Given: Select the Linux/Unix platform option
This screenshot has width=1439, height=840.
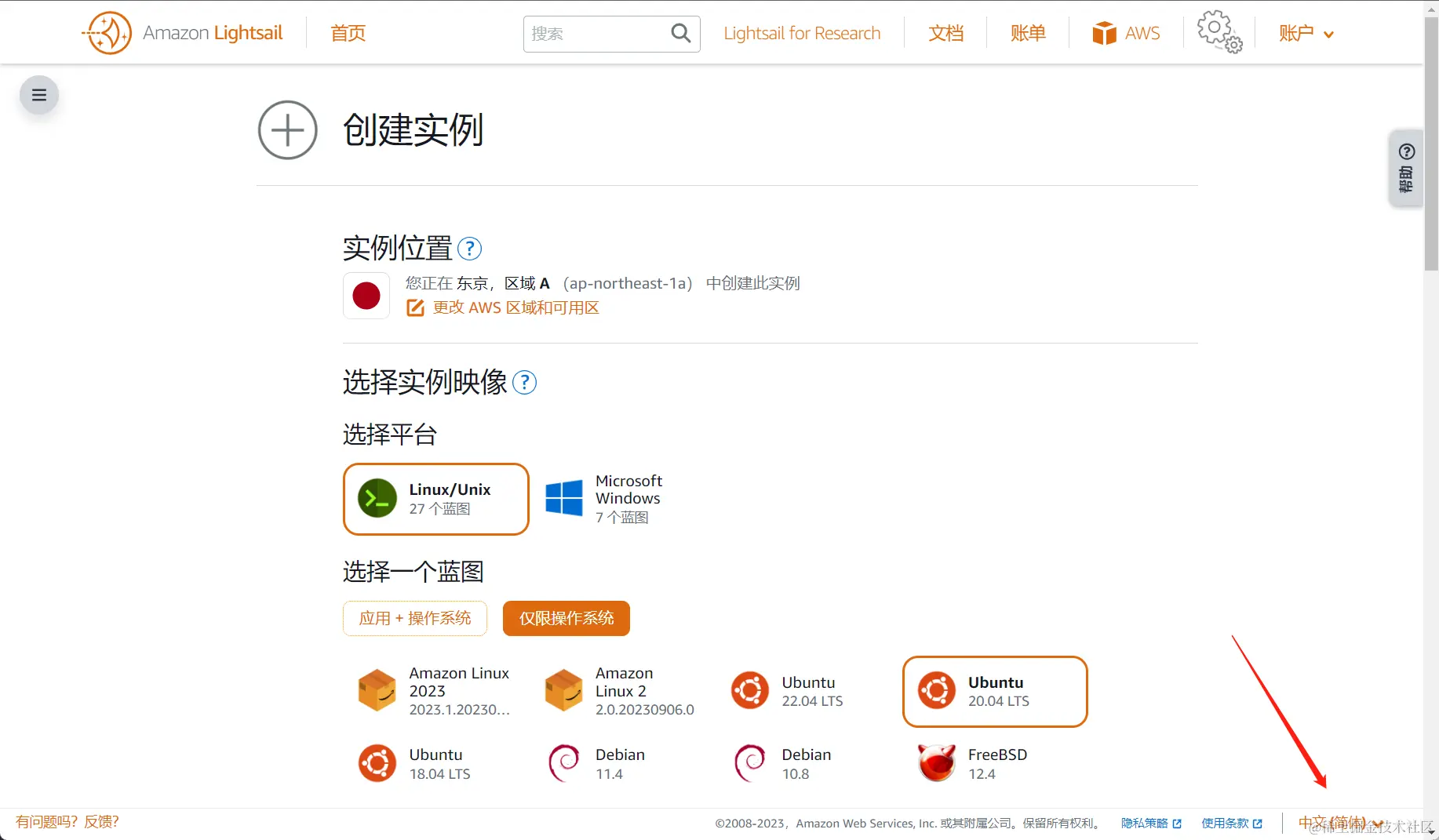Looking at the screenshot, I should 436,499.
